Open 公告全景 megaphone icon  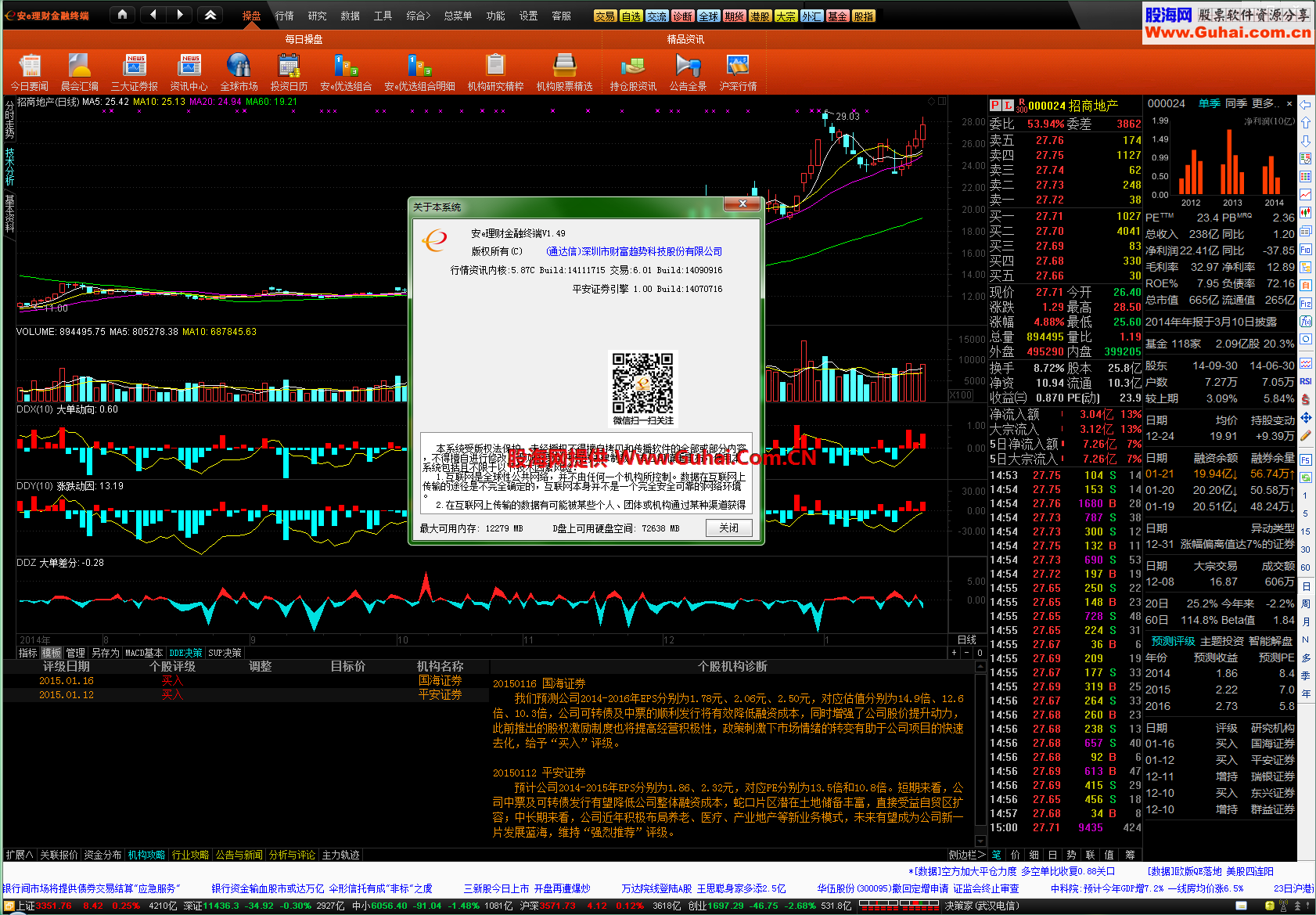688,72
